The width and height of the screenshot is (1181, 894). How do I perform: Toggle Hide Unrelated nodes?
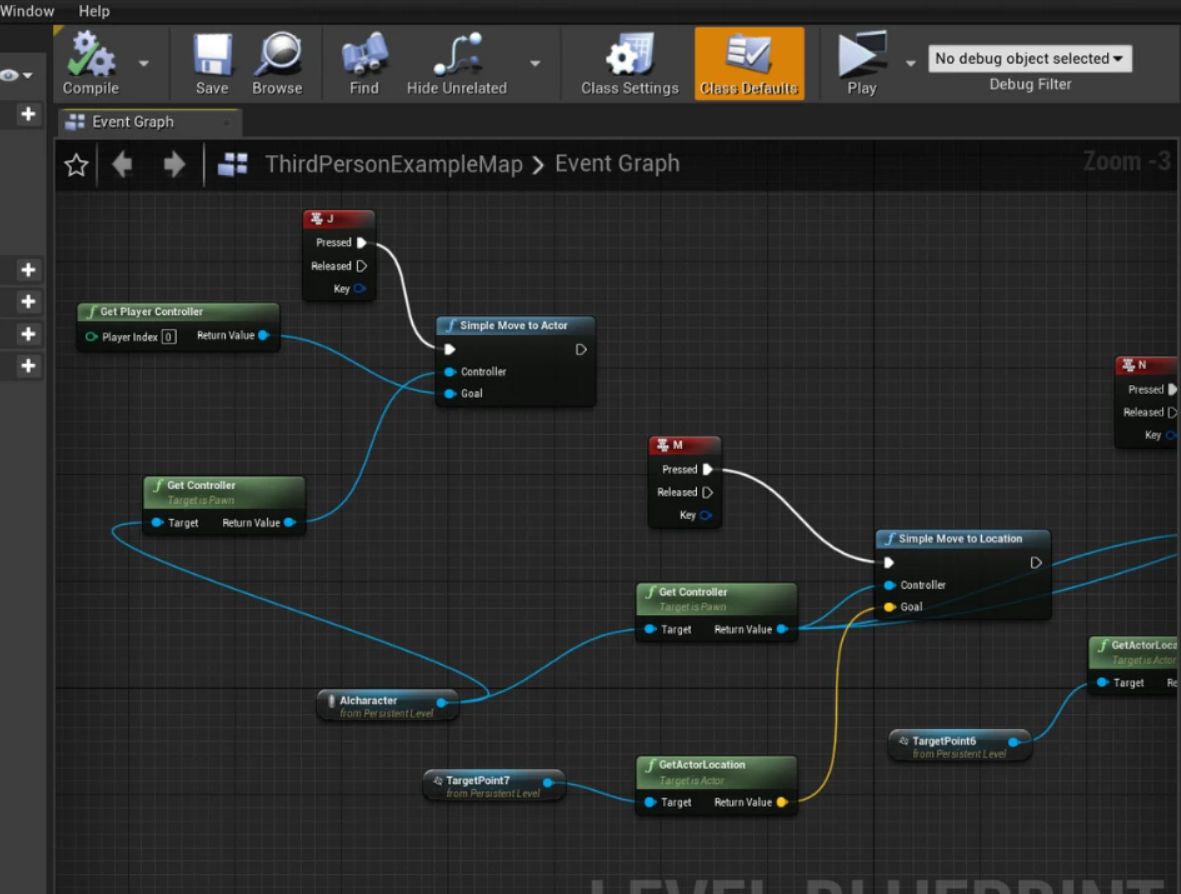coord(456,63)
